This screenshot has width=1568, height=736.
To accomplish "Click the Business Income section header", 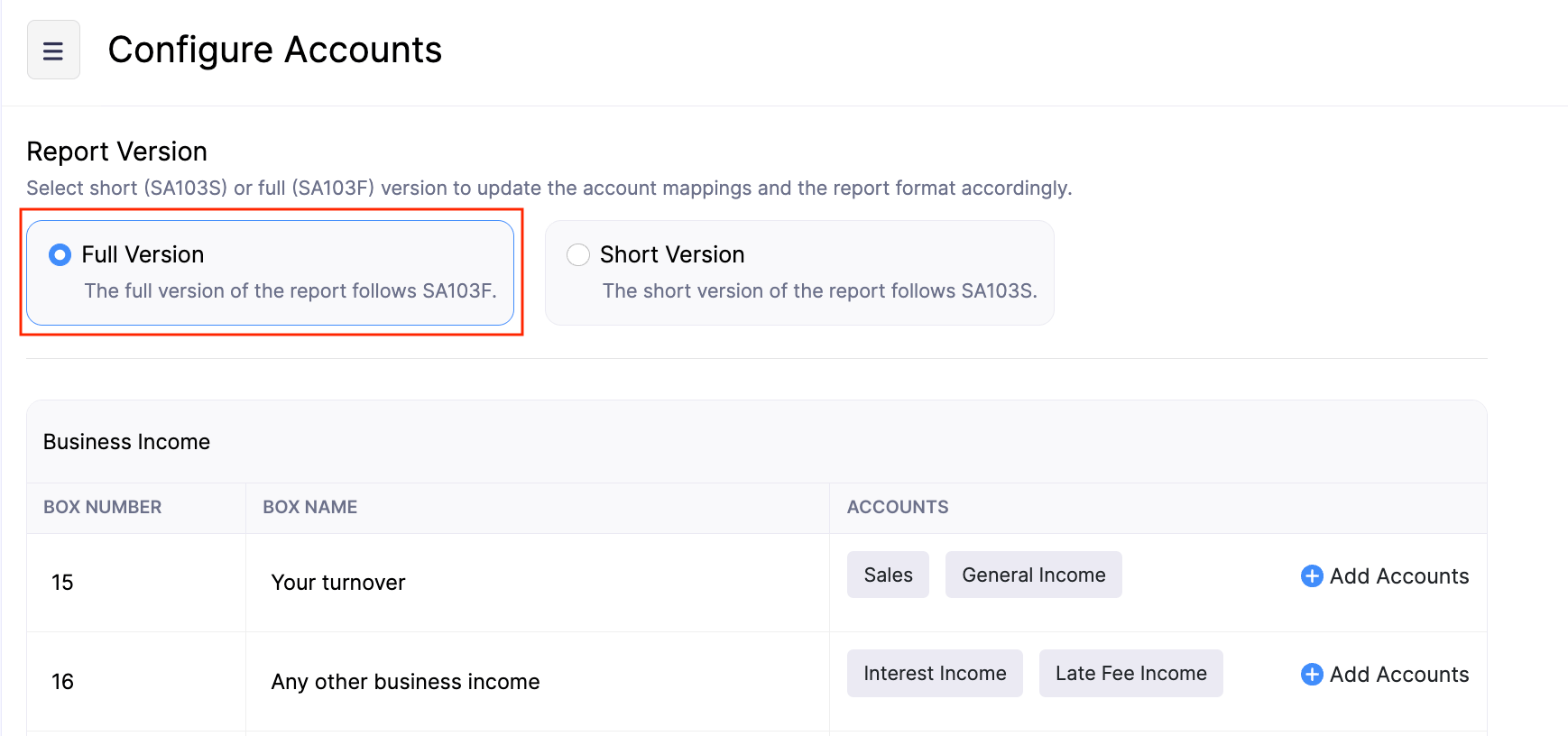I will click(126, 442).
